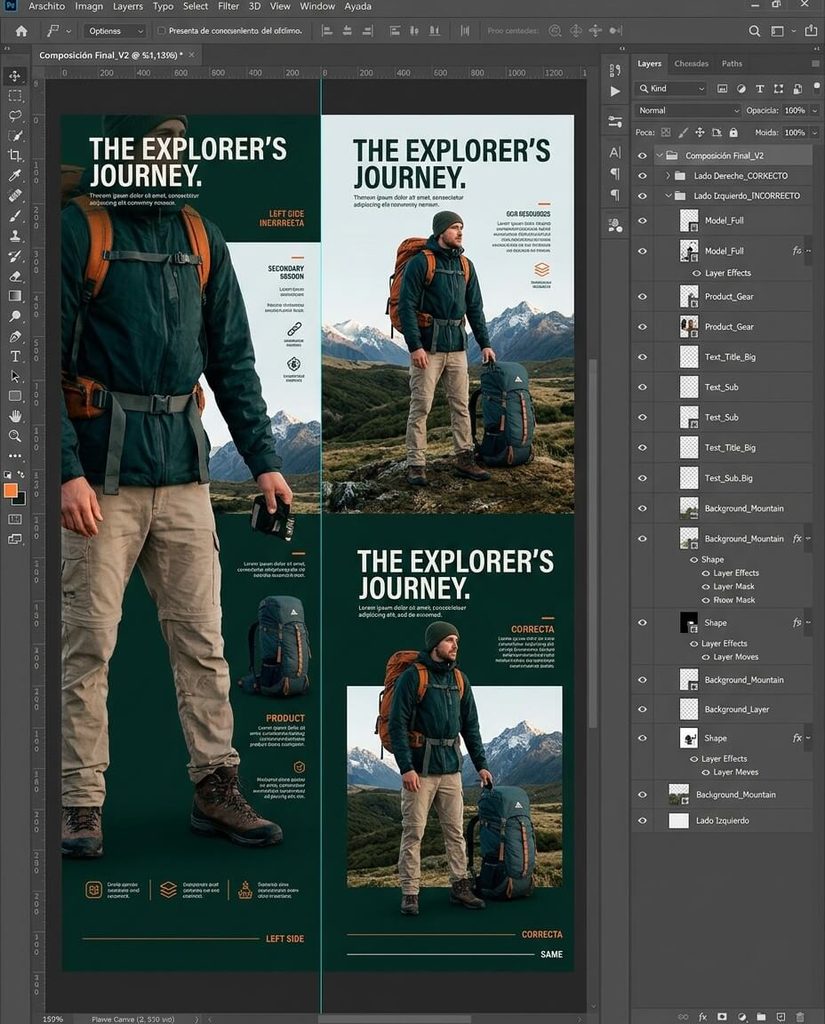The width and height of the screenshot is (825, 1024).
Task: Click the Model_Full layer thumbnail with fx
Action: pyautogui.click(x=688, y=251)
